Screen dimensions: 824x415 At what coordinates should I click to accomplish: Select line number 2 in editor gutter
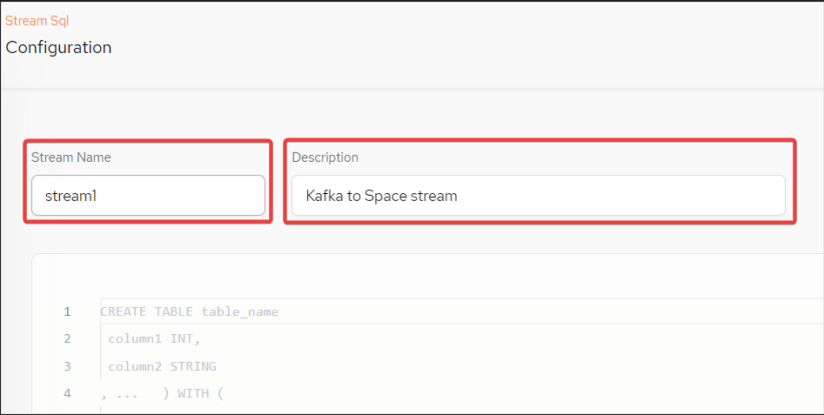(67, 339)
